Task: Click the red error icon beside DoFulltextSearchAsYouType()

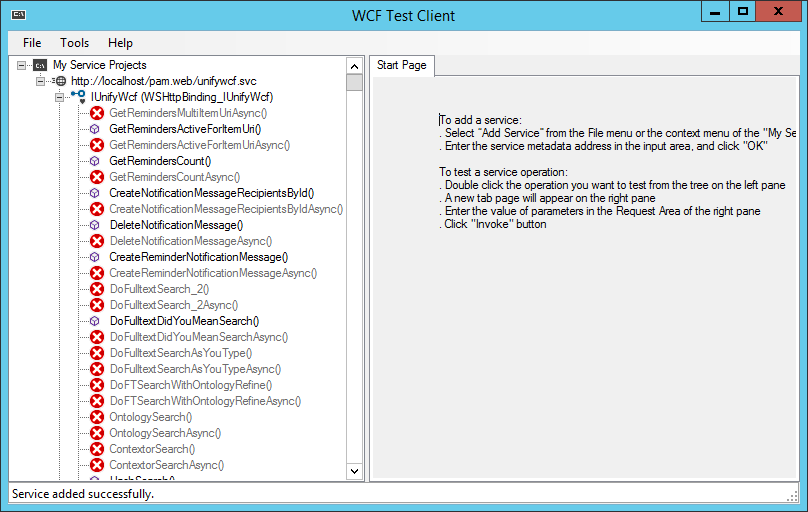Action: coord(97,352)
